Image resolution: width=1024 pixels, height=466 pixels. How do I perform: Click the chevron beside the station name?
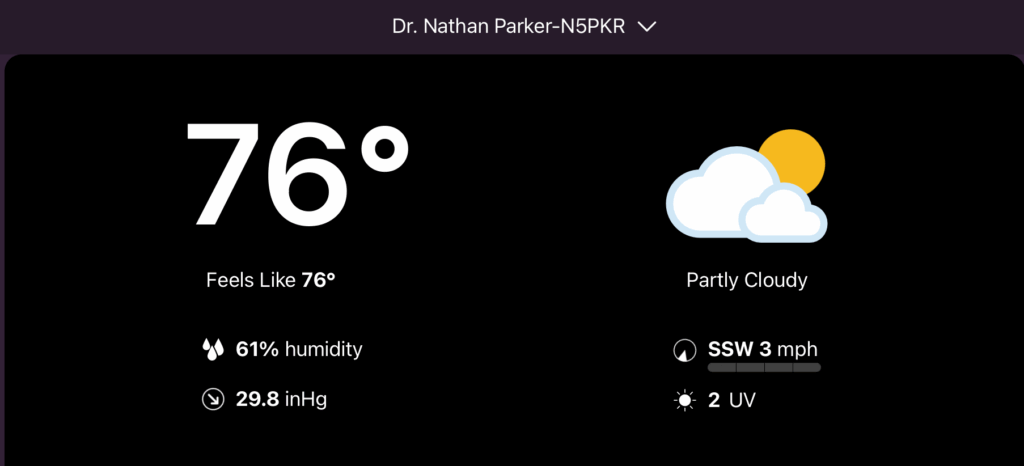tap(646, 27)
